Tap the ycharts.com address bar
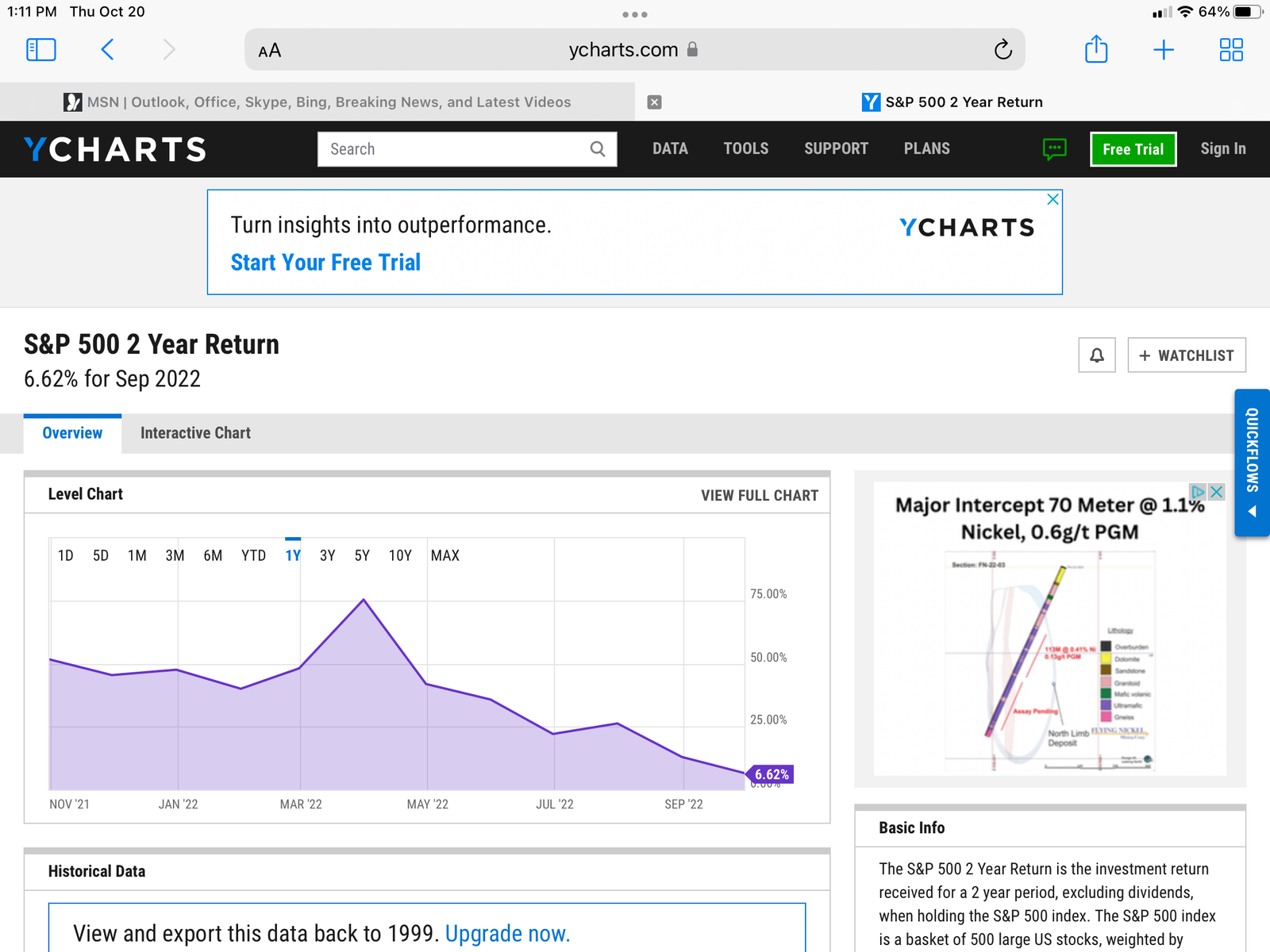The width and height of the screenshot is (1270, 952). [x=634, y=50]
